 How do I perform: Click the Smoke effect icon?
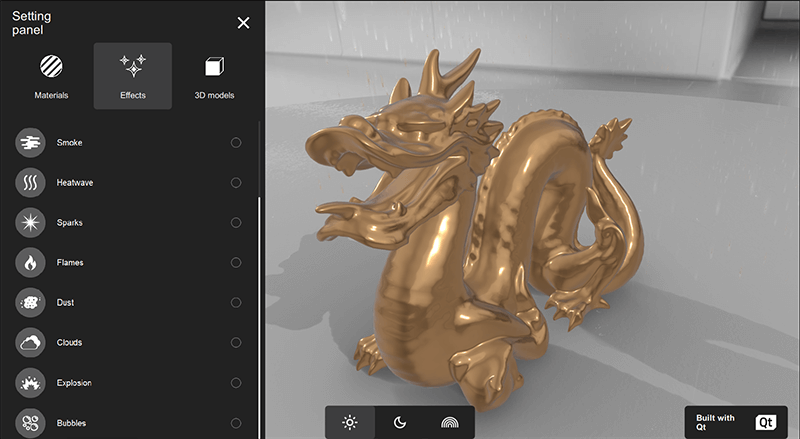(x=30, y=143)
